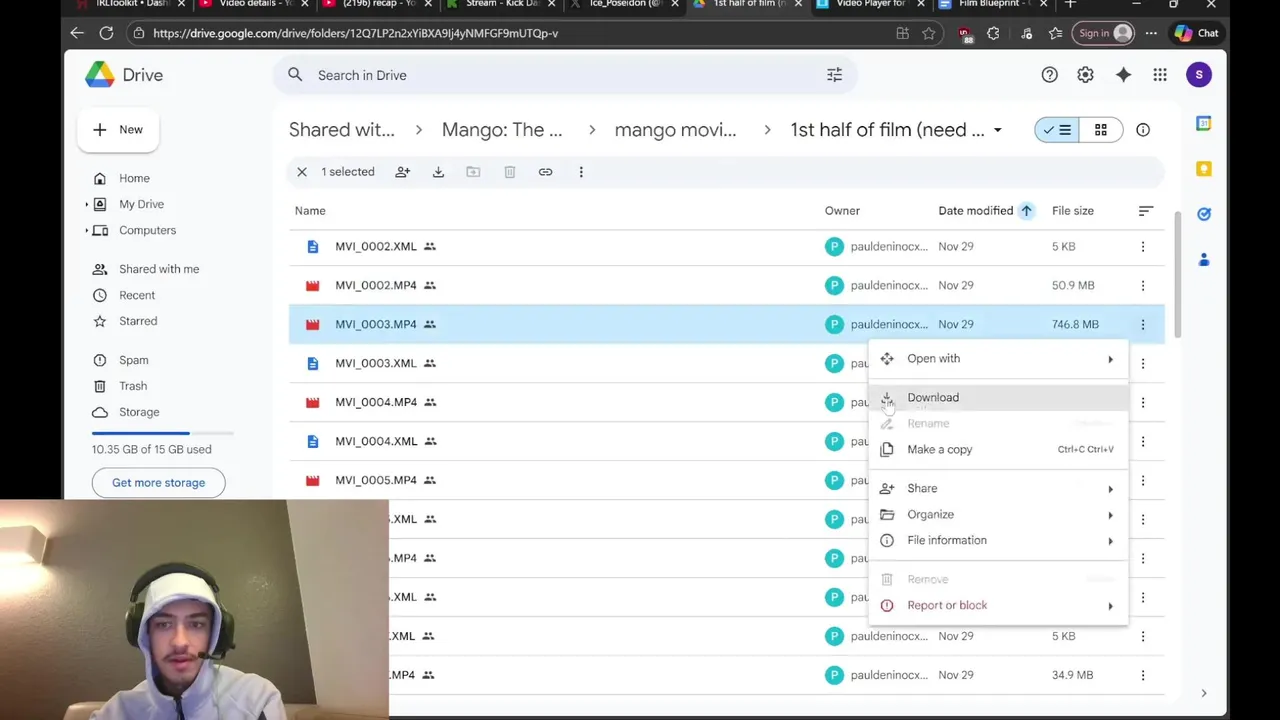Open Shared with me in sidebar
This screenshot has height=720, width=1280.
pos(160,269)
